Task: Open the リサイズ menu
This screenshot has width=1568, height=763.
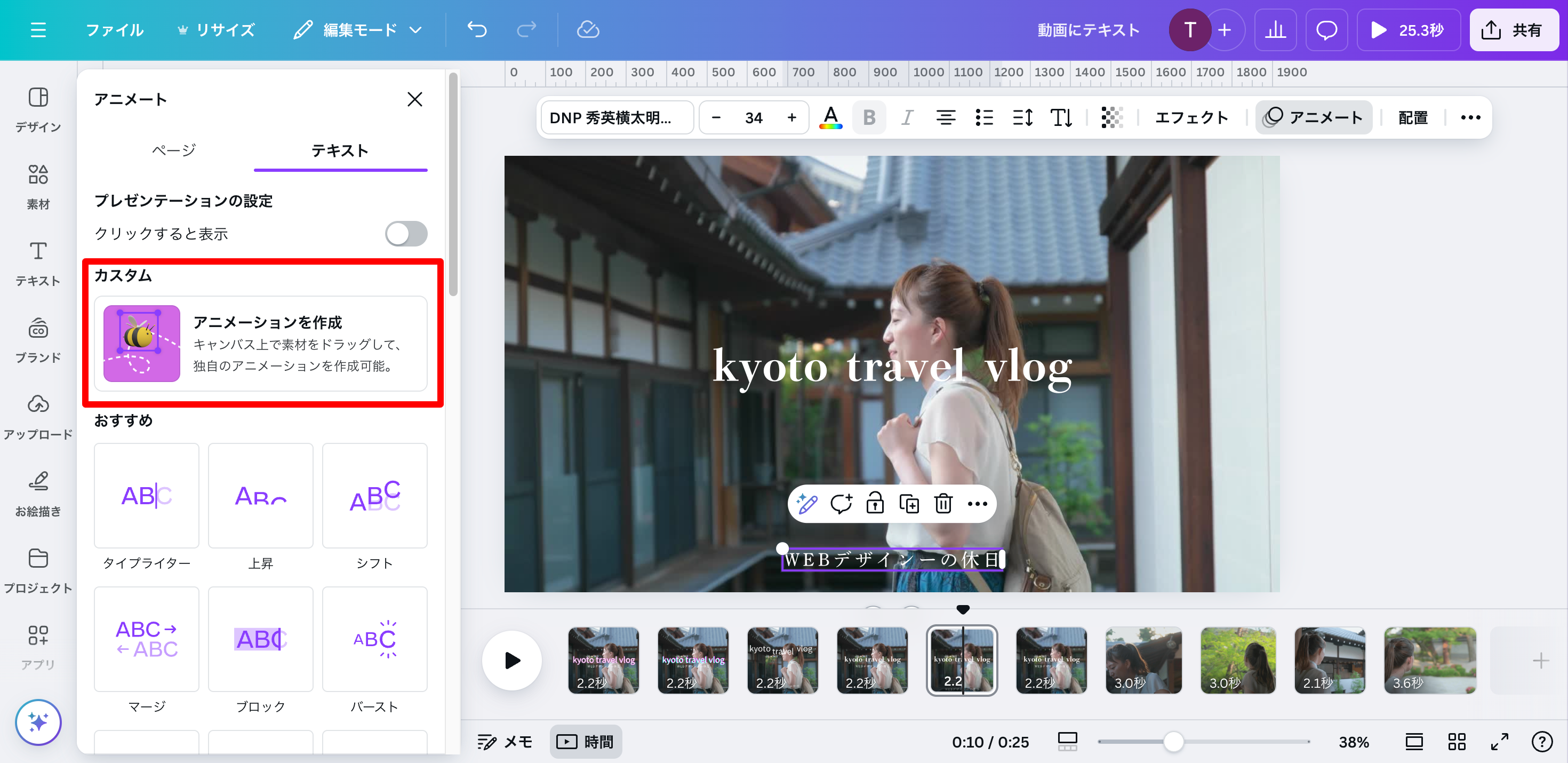Action: tap(216, 30)
